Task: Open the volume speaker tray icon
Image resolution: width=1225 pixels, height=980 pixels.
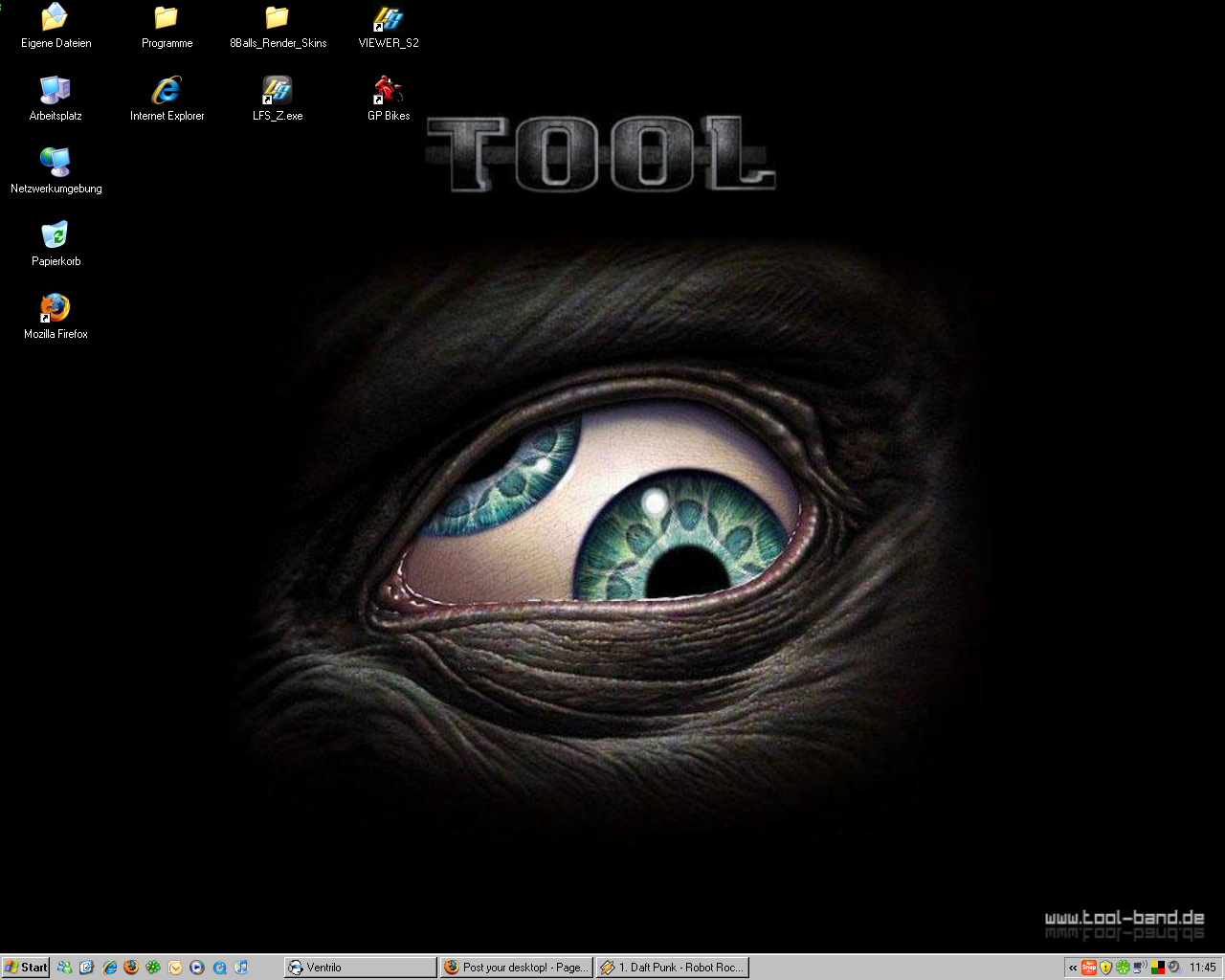Action: point(1173,968)
